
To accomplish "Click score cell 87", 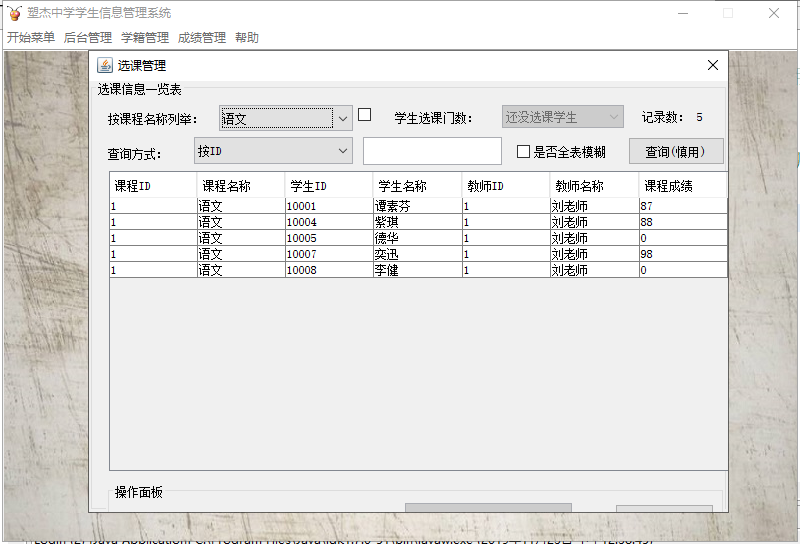I will click(683, 206).
